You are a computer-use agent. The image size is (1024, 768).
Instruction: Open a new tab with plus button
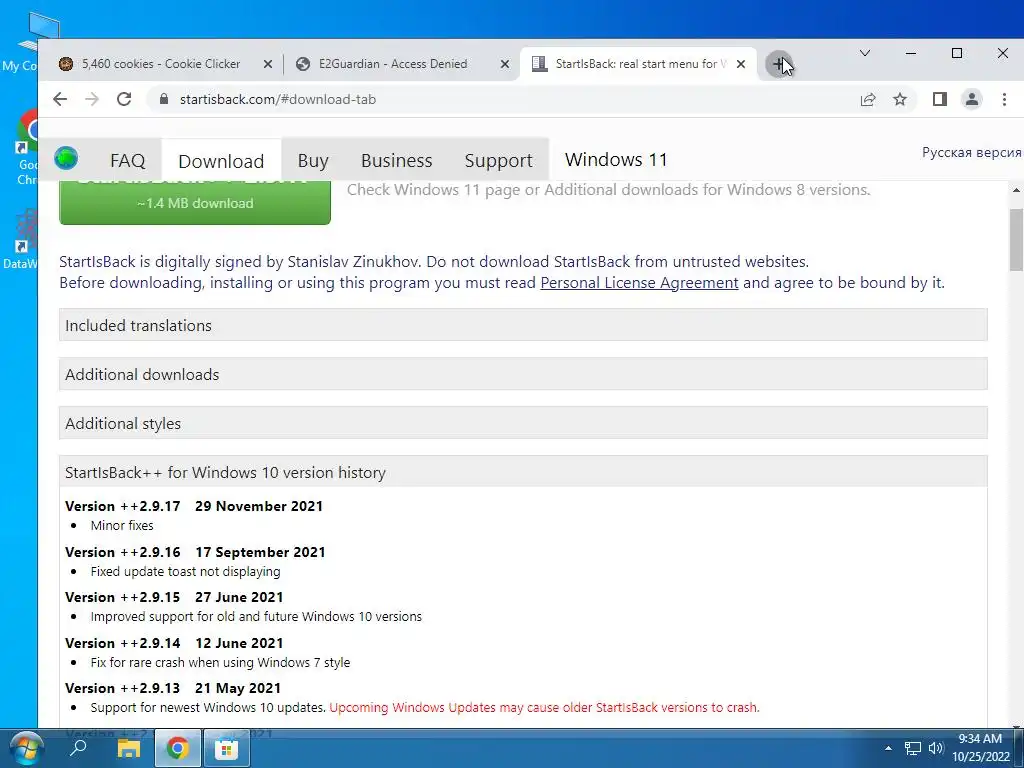click(x=778, y=64)
